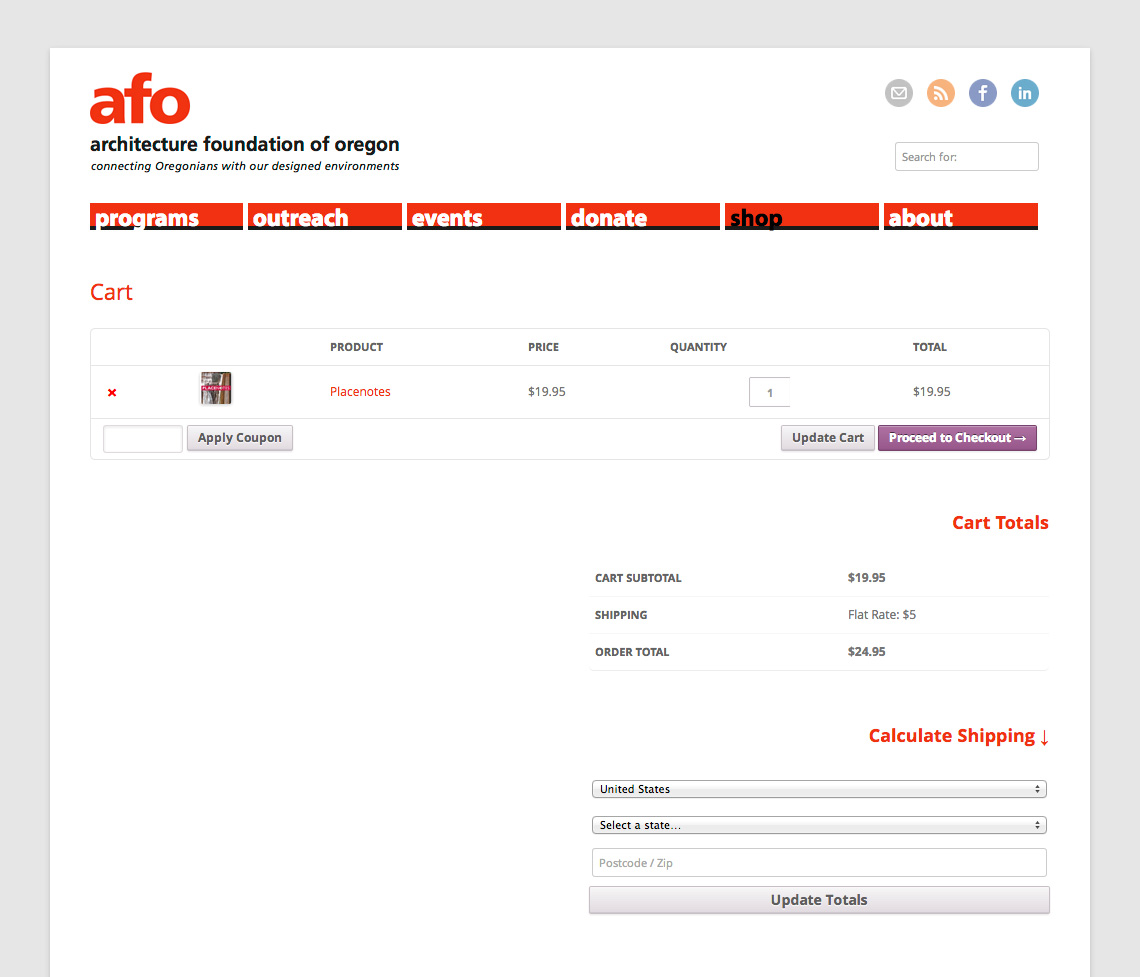Click the Cart page heading
Viewport: 1140px width, 977px height.
tap(111, 292)
